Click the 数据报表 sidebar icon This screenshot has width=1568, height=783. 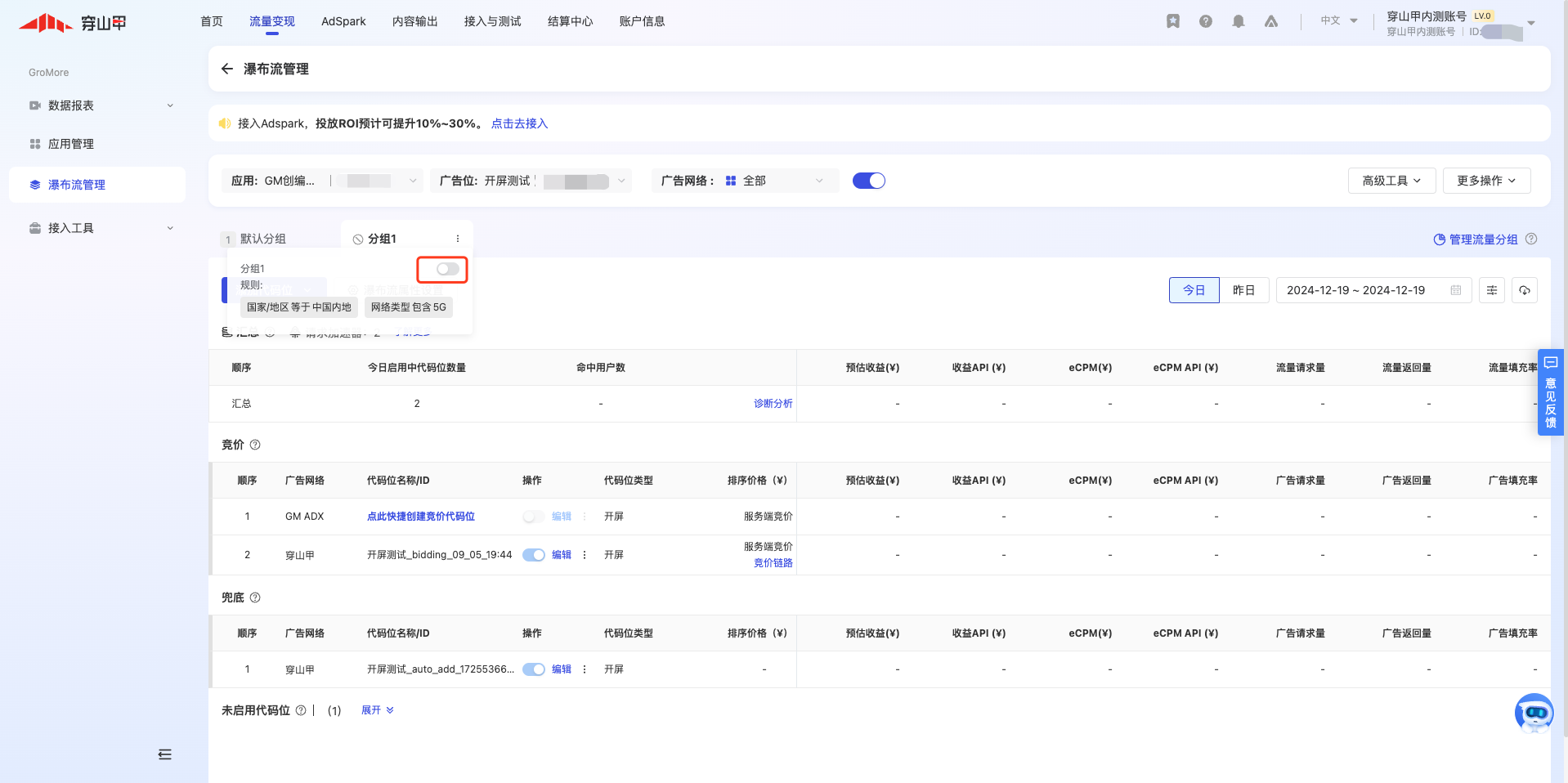[35, 105]
